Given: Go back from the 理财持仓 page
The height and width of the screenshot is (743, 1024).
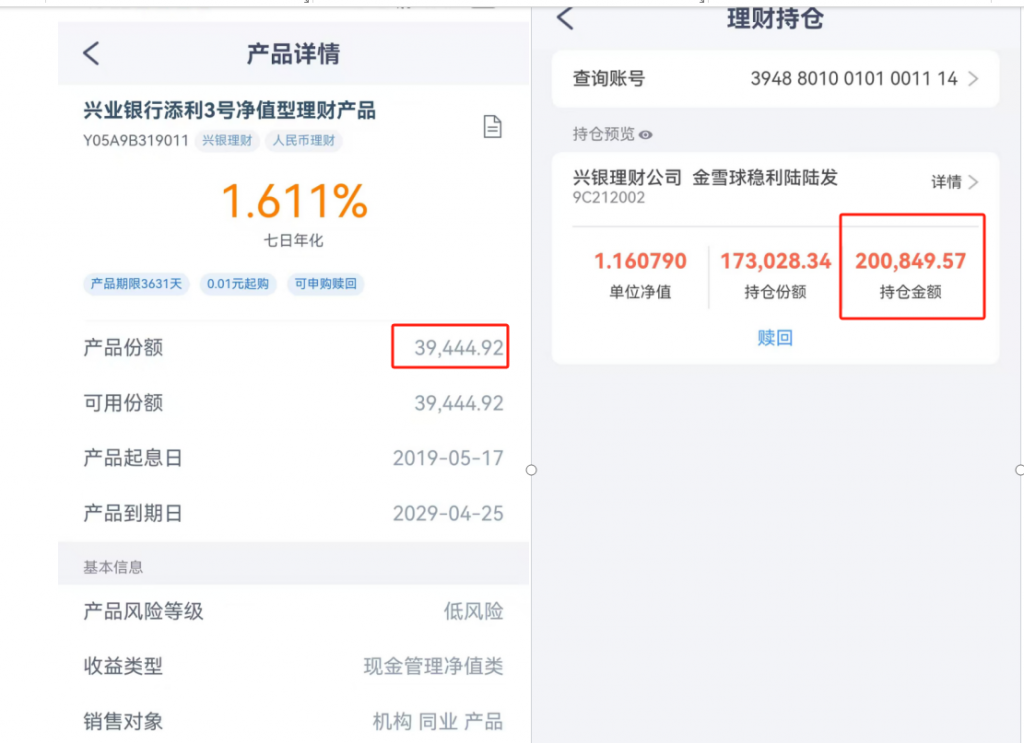Looking at the screenshot, I should coord(566,18).
